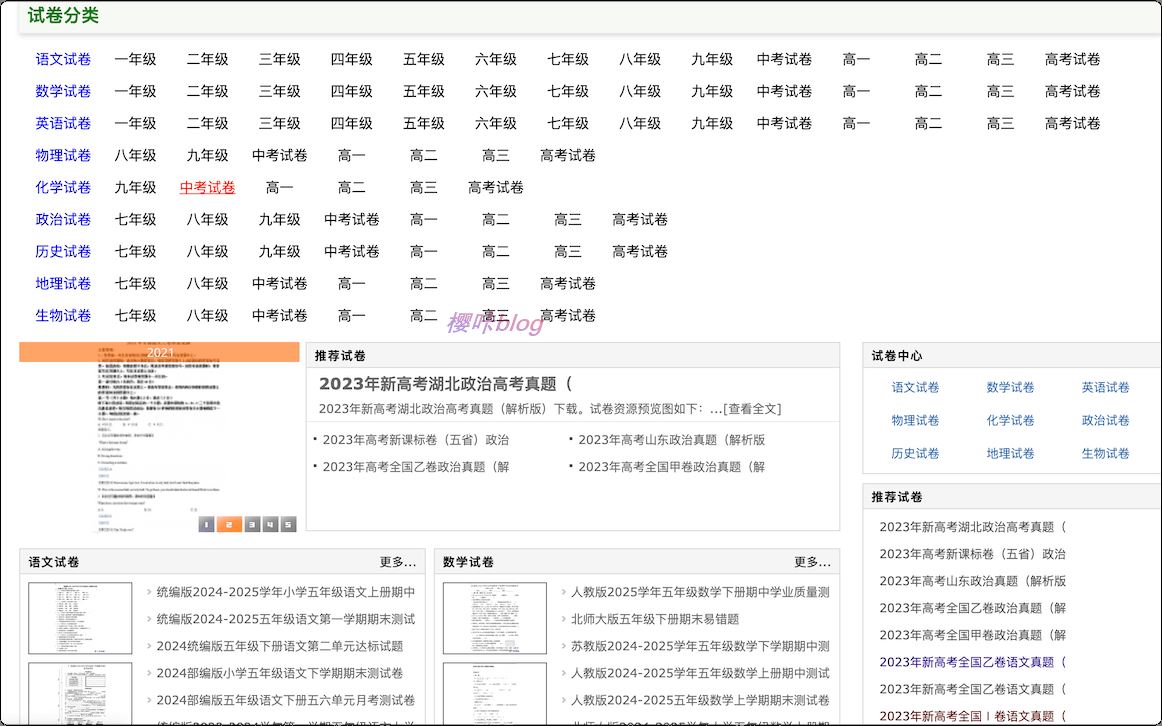Screen dimensions: 1162x726
Task: Open the 2021 slideshow exam image
Action: [x=159, y=437]
